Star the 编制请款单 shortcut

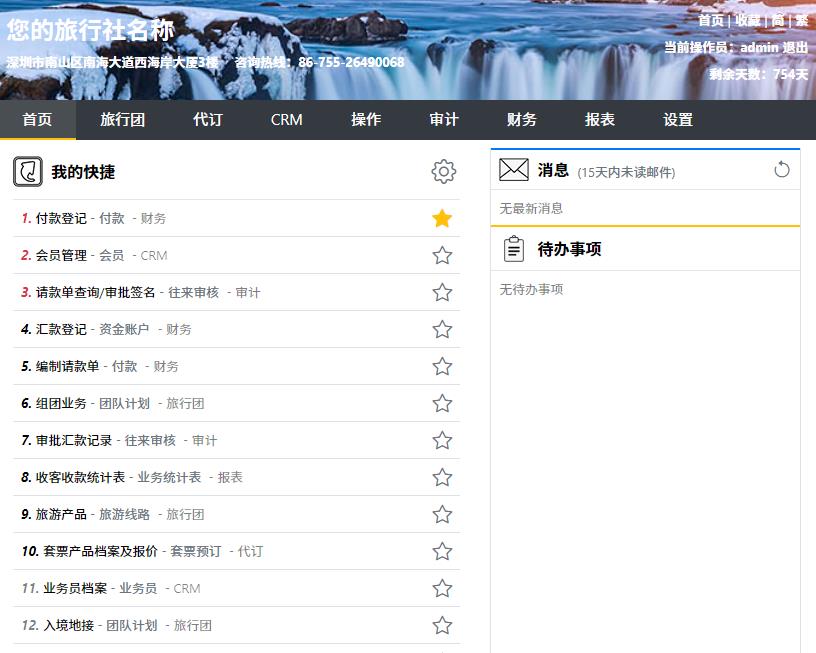pos(442,366)
